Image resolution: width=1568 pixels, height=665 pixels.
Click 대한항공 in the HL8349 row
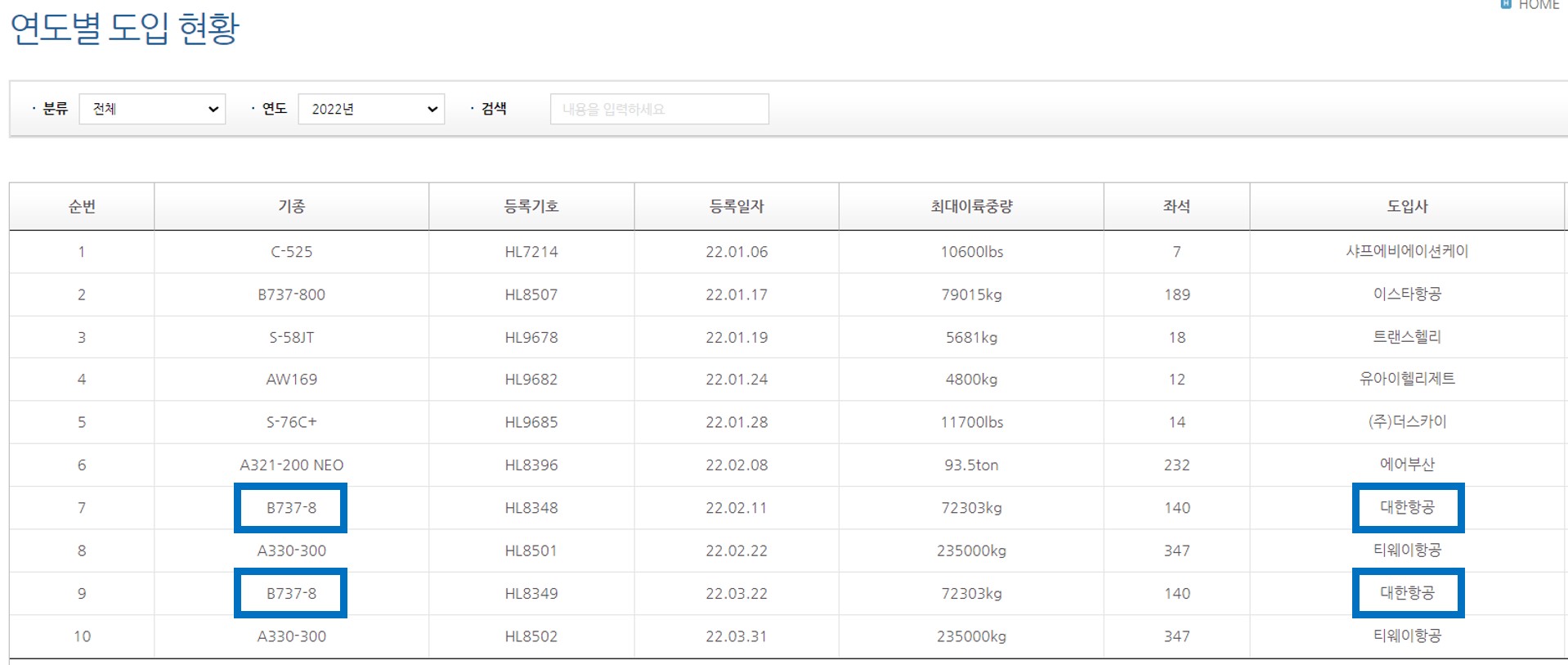click(1407, 593)
